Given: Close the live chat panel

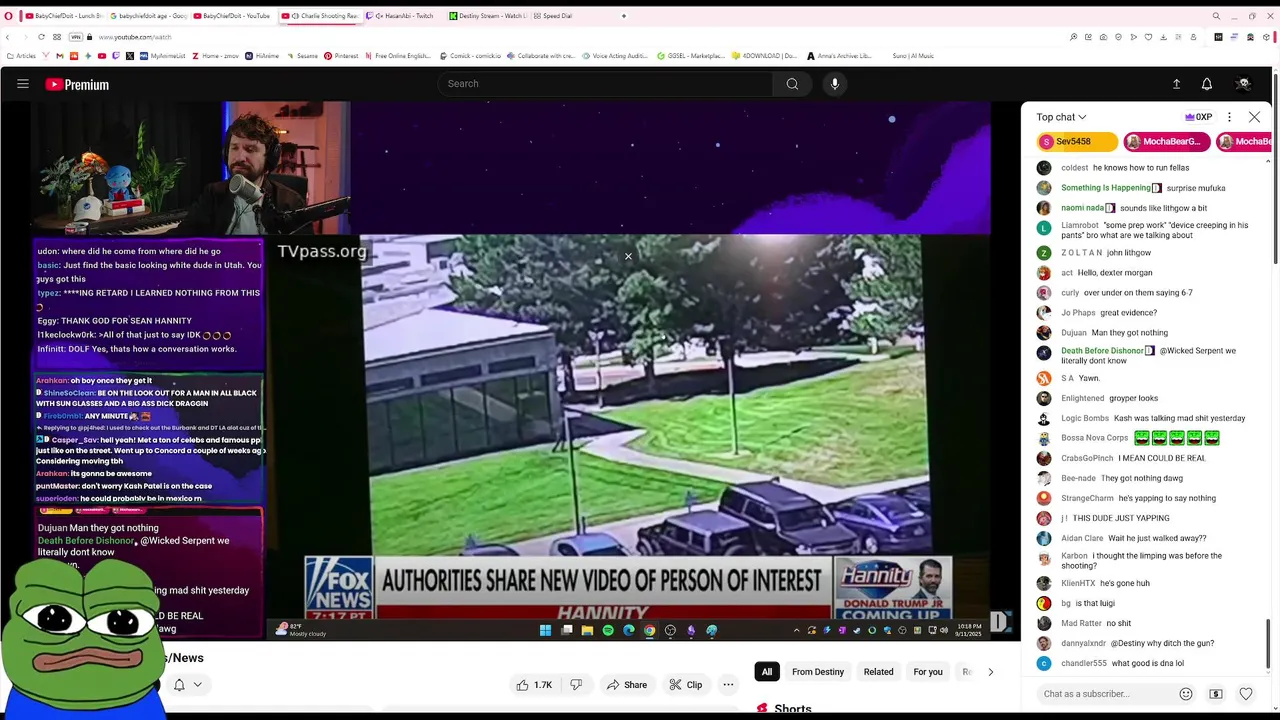Looking at the screenshot, I should pos(1254,117).
